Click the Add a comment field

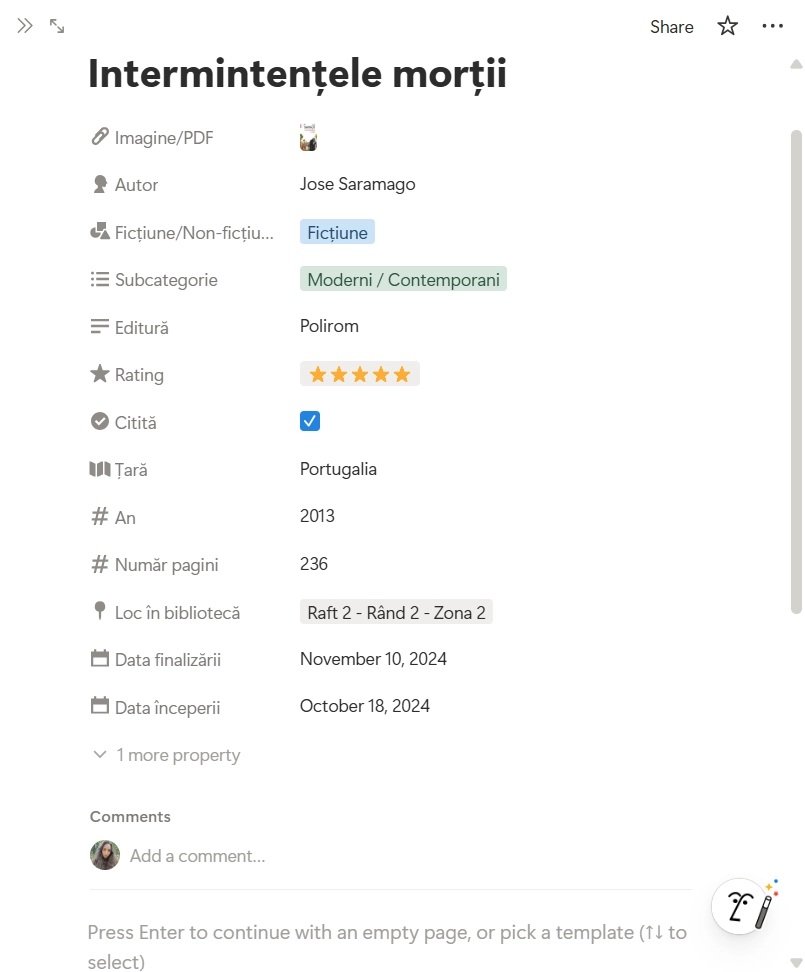coord(197,856)
